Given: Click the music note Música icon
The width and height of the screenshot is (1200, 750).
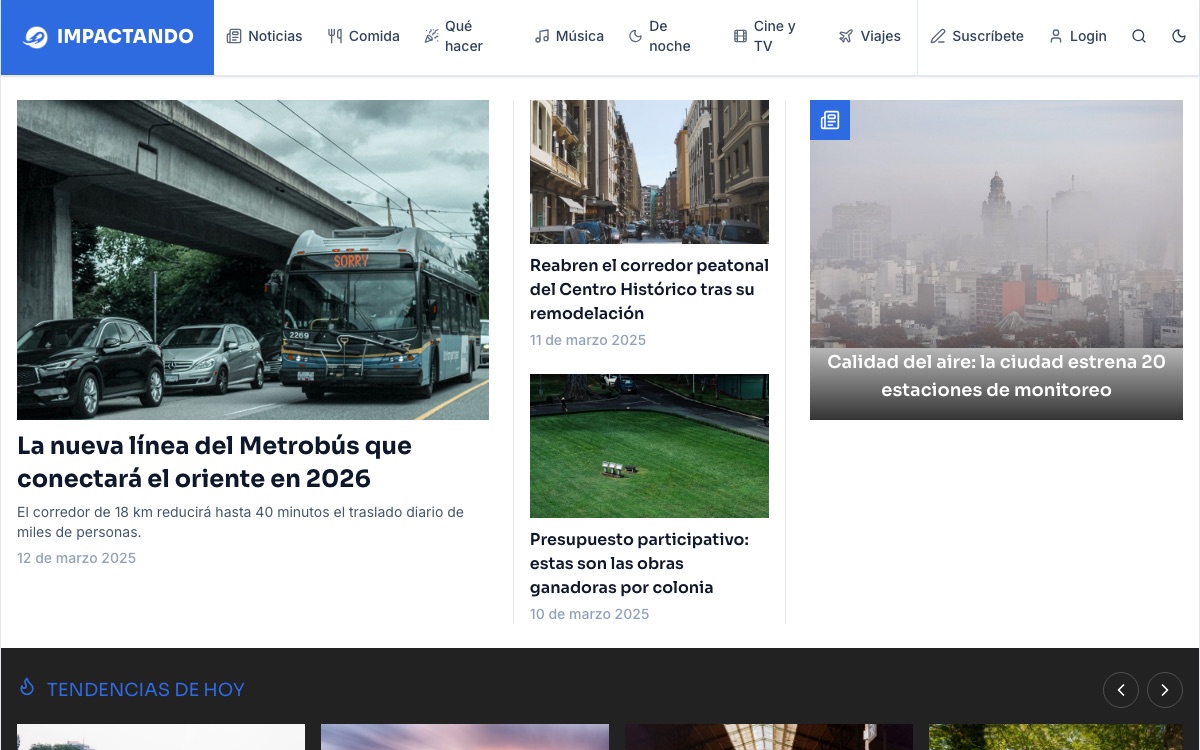Looking at the screenshot, I should click(x=542, y=36).
